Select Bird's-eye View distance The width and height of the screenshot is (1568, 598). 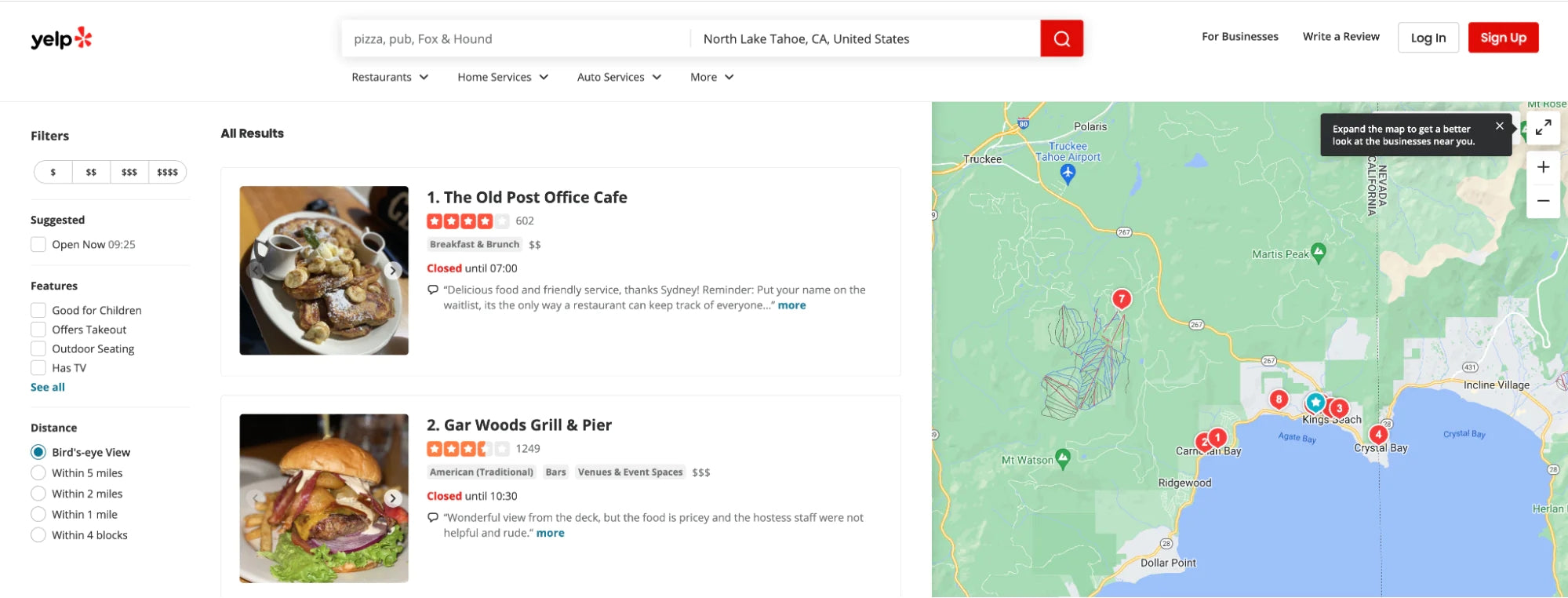[x=38, y=452]
